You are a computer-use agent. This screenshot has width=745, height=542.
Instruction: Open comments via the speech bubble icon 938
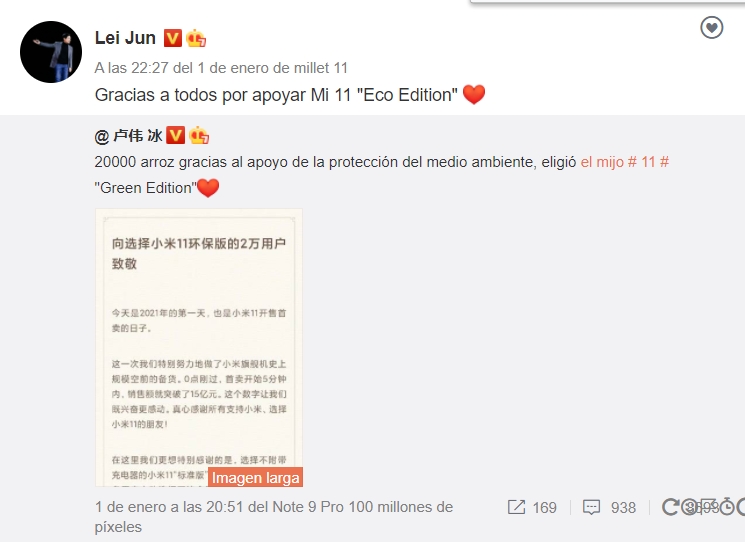pyautogui.click(x=592, y=507)
